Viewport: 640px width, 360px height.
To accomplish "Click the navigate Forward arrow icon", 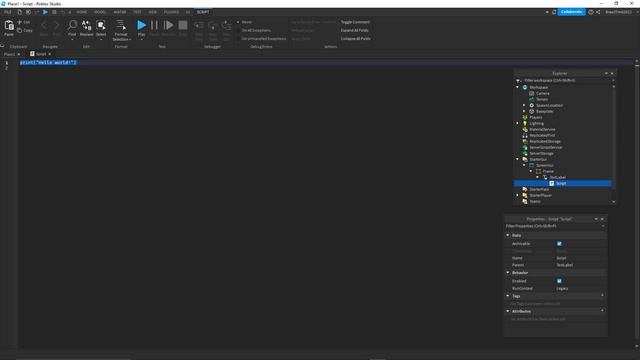I will [x=57, y=26].
